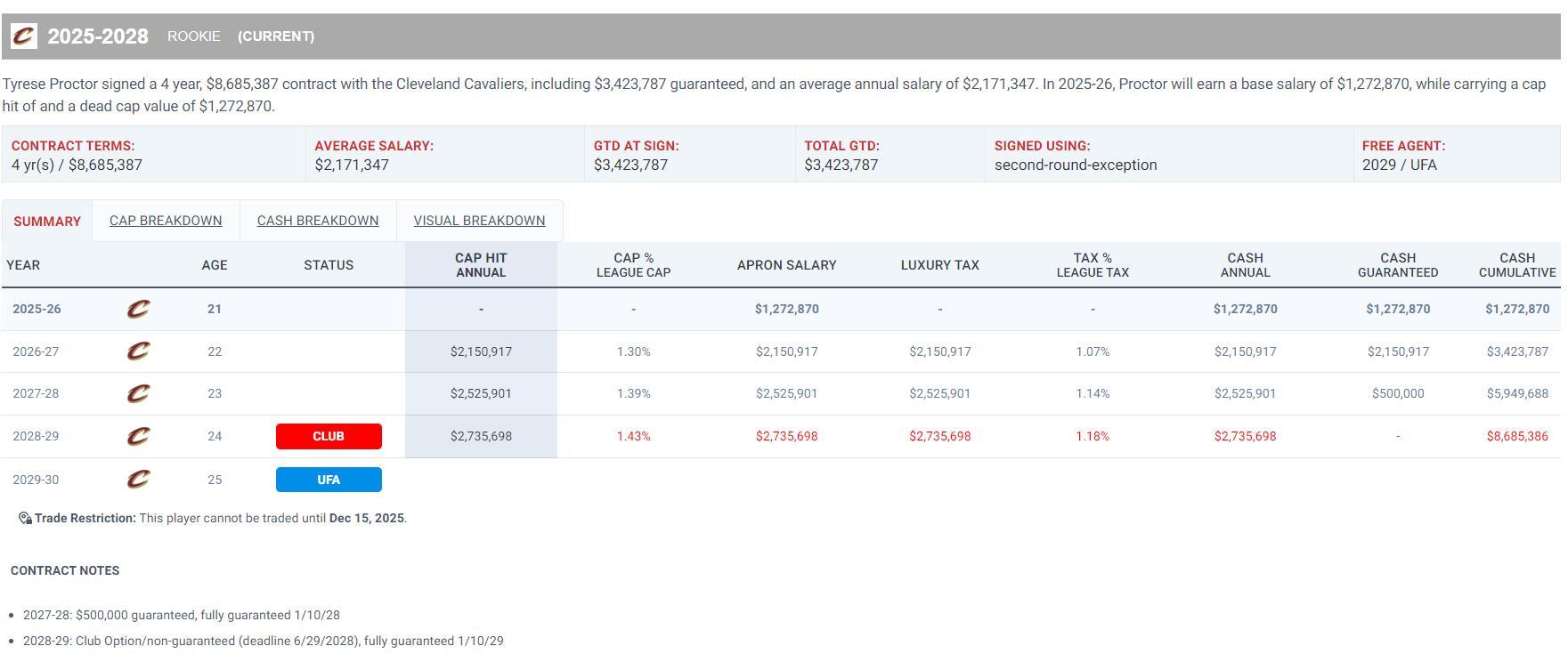Open the Cap Breakdown tab
Viewport: 1568px width, 654px height.
tap(166, 221)
